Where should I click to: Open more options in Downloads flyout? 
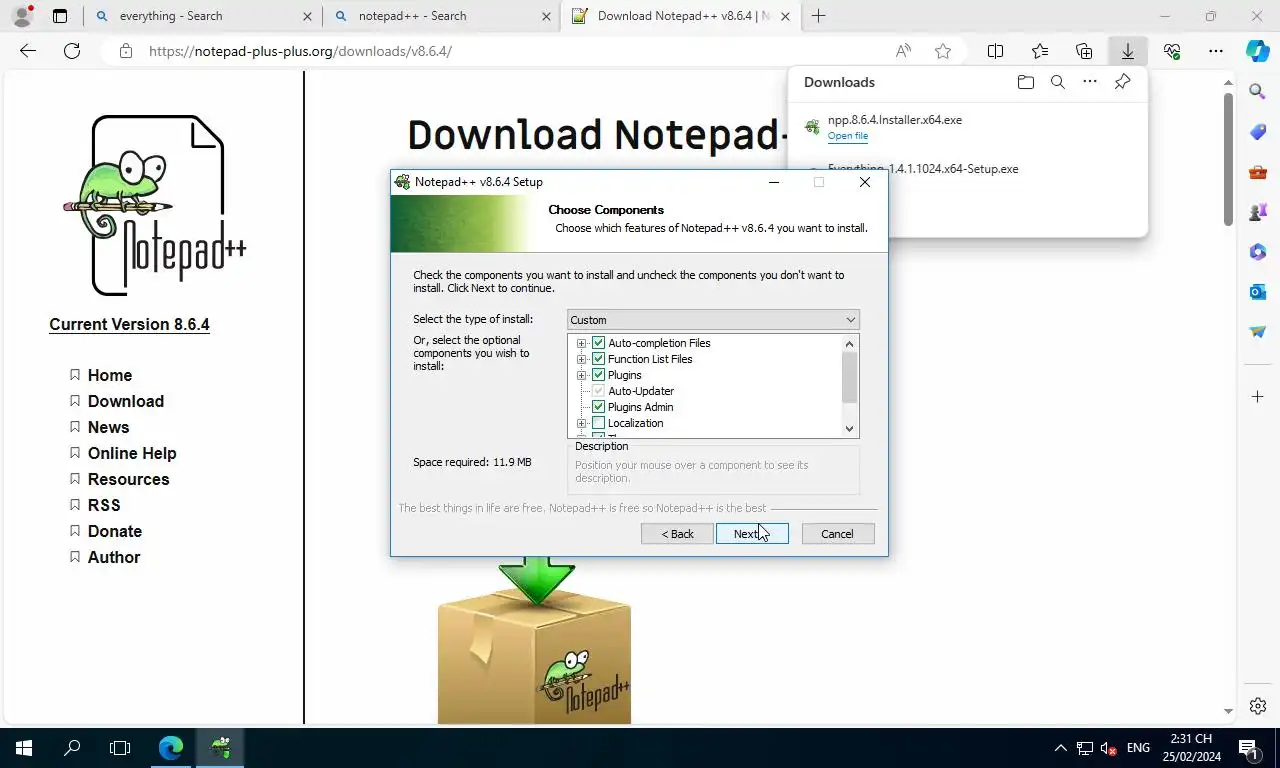coord(1090,82)
